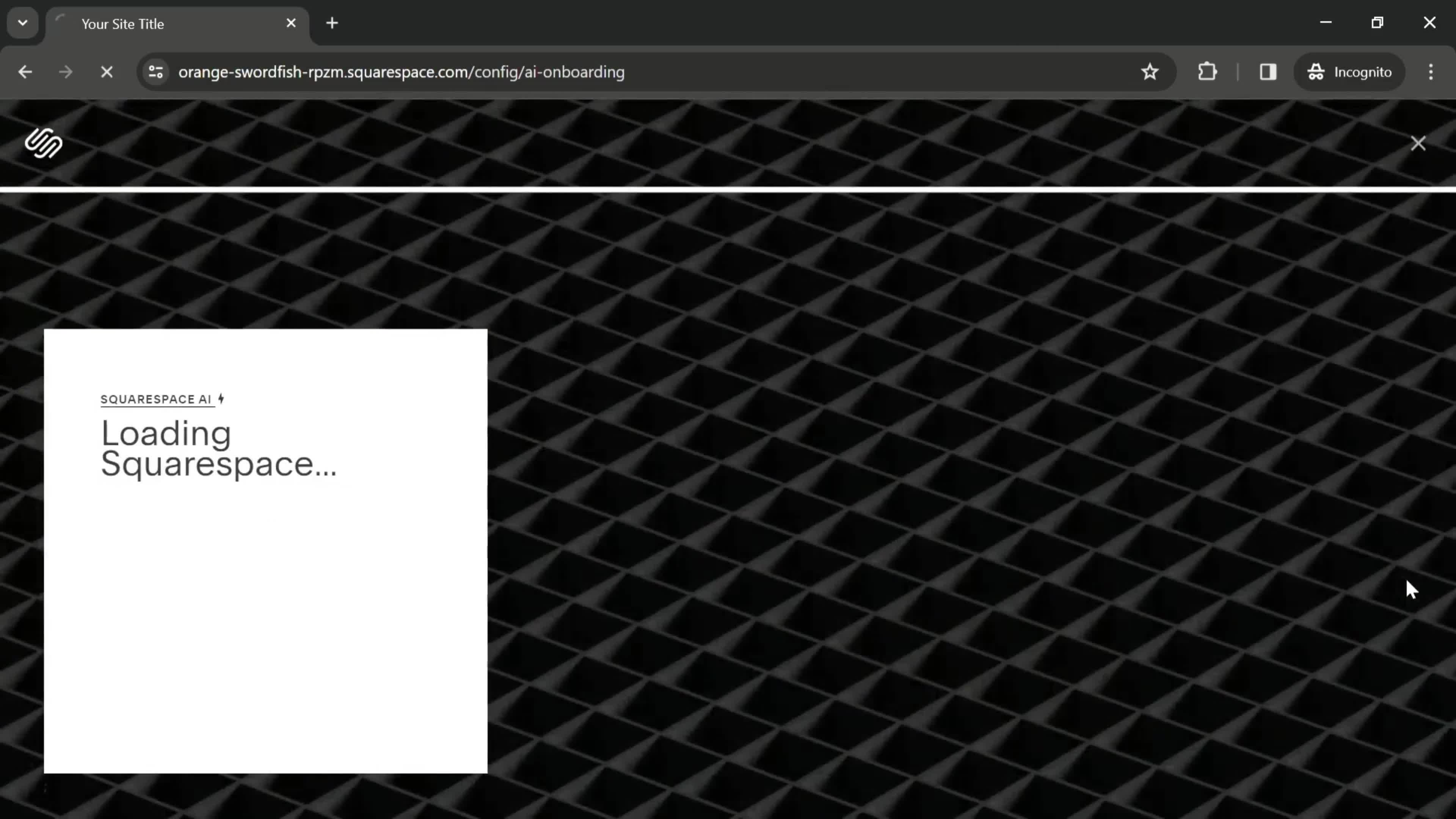1456x819 pixels.
Task: Click the Squarespace logo icon
Action: pyautogui.click(x=44, y=143)
